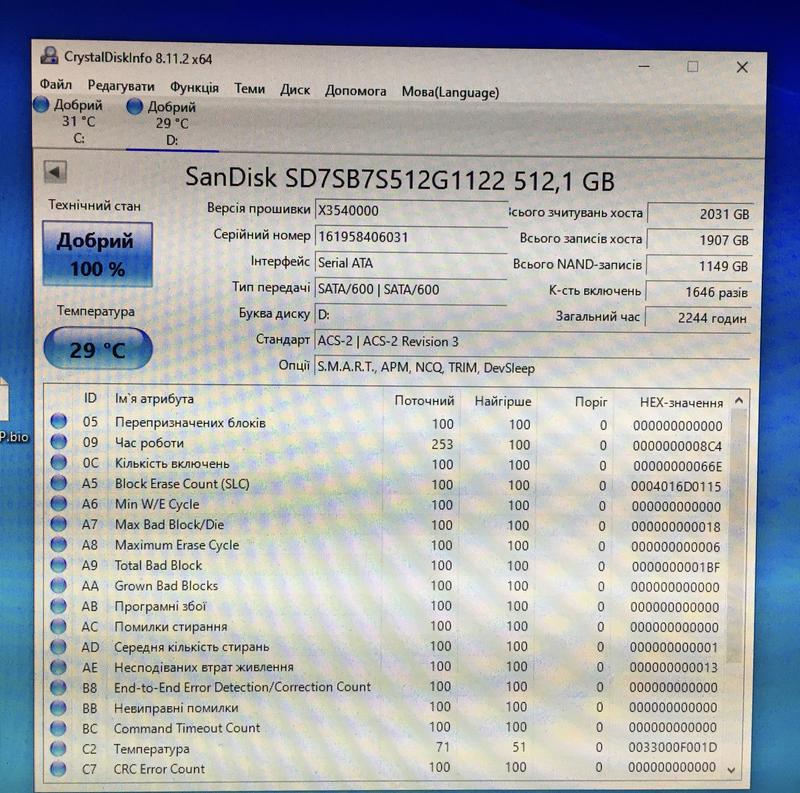This screenshot has width=800, height=793.
Task: Click status orb for Total Bad Block
Action: point(59,566)
